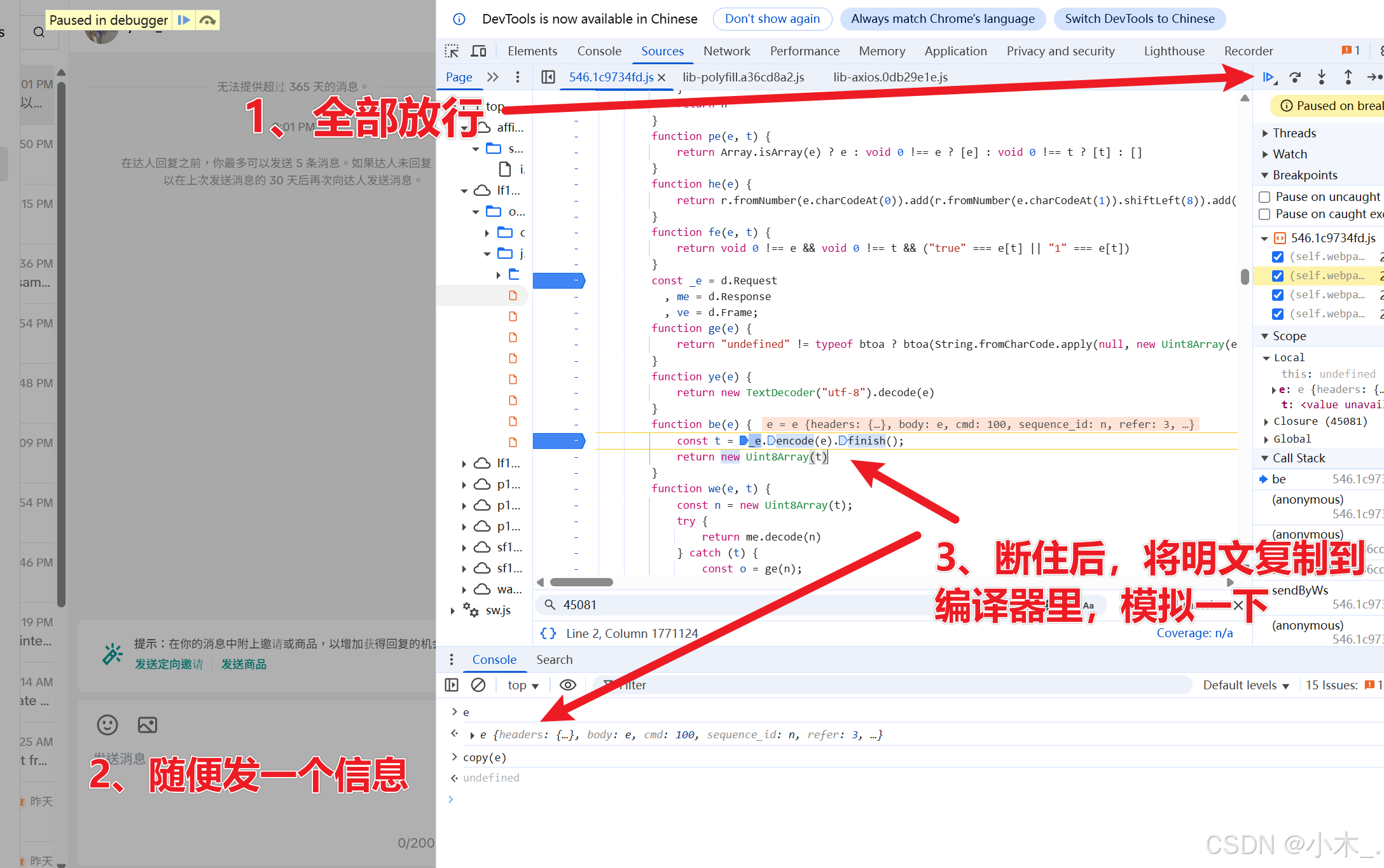Open the Search drawer tab
Viewport: 1384px width, 868px height.
point(554,659)
